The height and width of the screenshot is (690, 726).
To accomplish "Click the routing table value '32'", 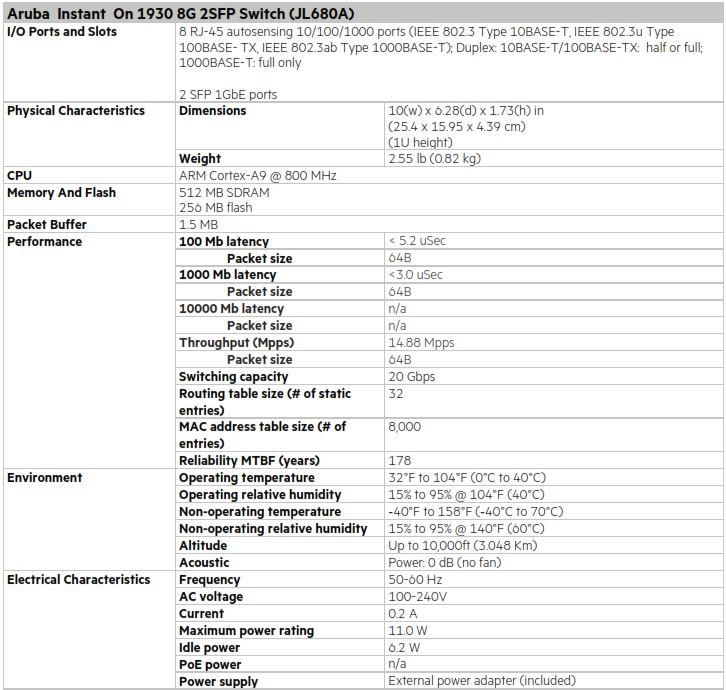I will point(396,394).
